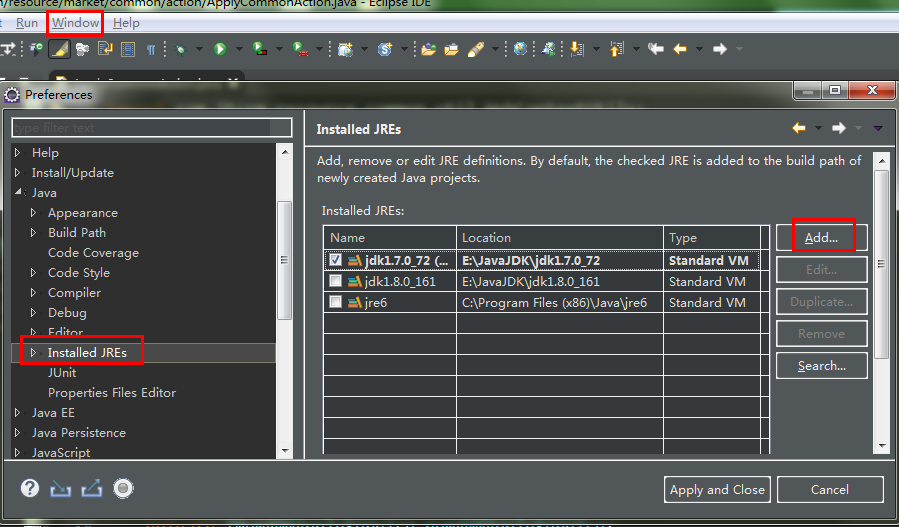Select Installed JREs in the preferences tree

click(x=87, y=353)
